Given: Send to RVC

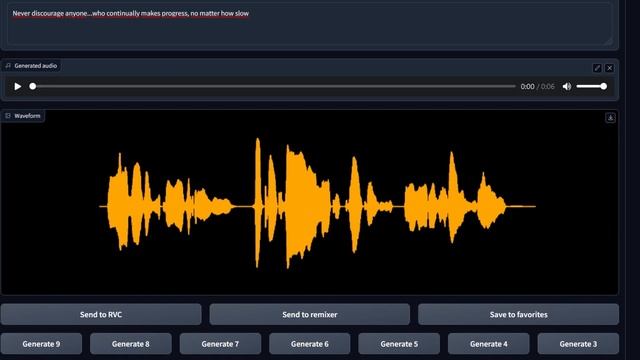Looking at the screenshot, I should (x=101, y=314).
